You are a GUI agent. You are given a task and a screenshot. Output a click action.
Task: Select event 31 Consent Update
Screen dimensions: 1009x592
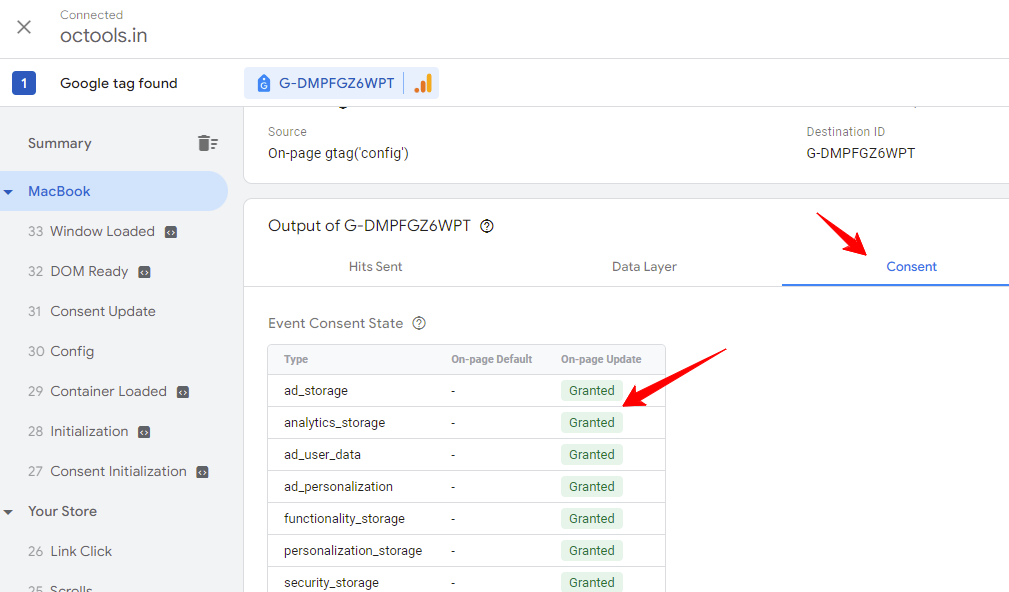(x=91, y=311)
